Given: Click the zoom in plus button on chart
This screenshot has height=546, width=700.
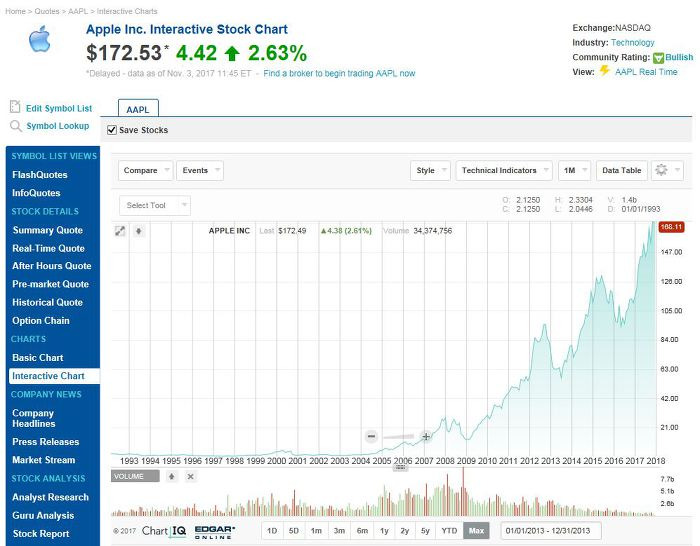Looking at the screenshot, I should point(426,436).
